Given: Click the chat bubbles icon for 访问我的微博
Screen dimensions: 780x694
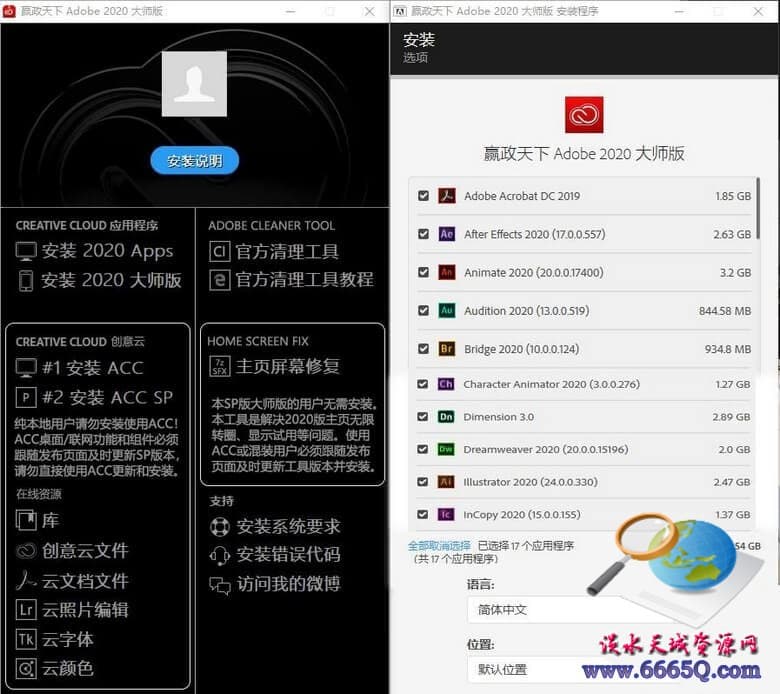Looking at the screenshot, I should 220,585.
